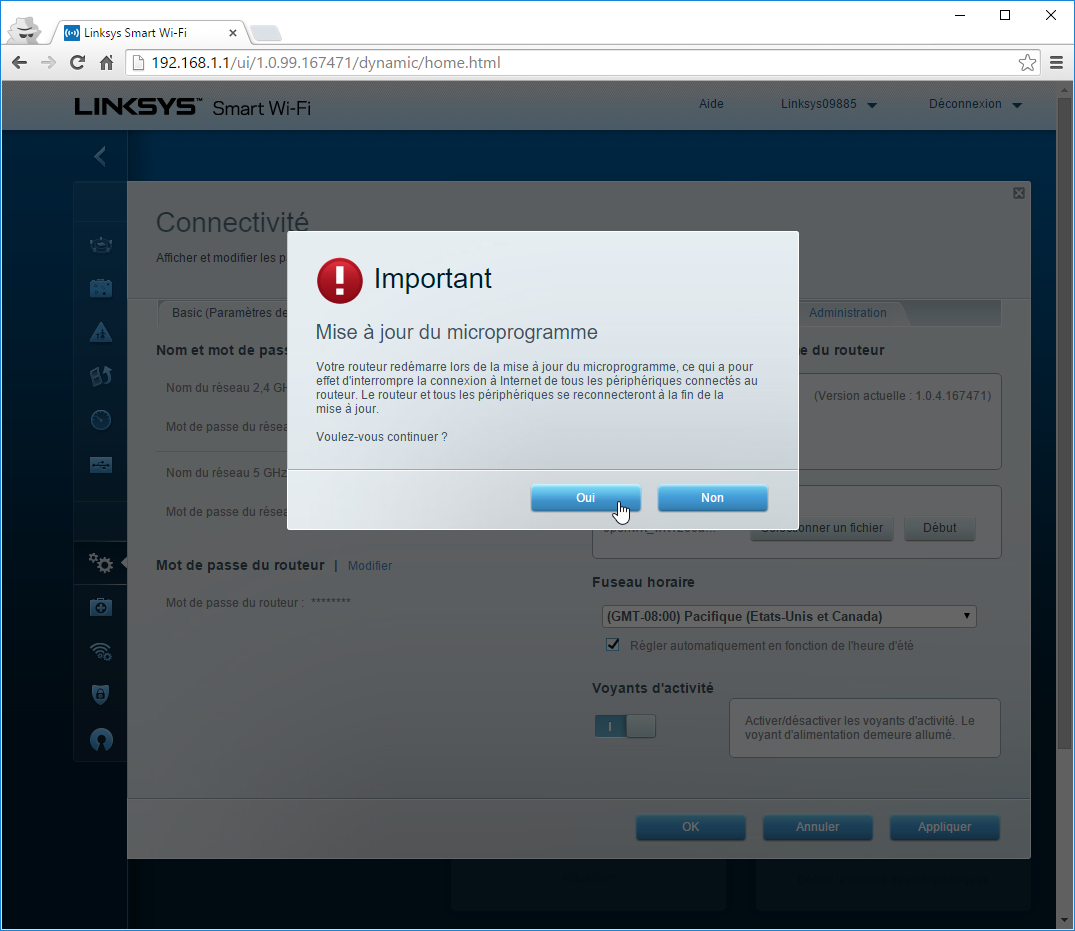Toggle automatic daylight saving time checkbox
1075x931 pixels.
[x=613, y=646]
